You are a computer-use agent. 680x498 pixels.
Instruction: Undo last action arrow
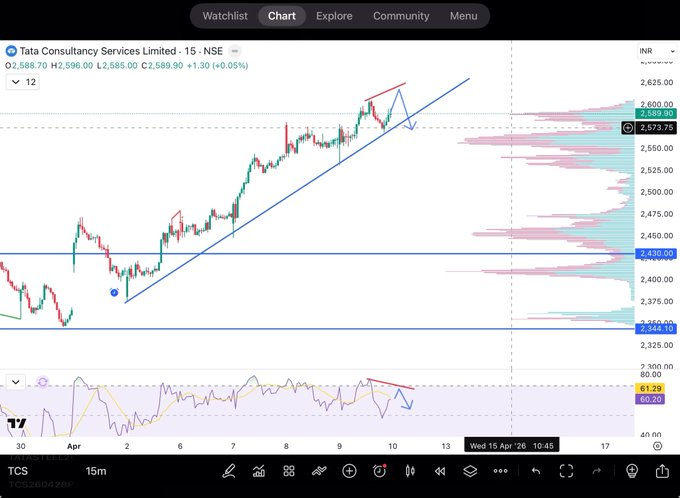pyautogui.click(x=536, y=471)
